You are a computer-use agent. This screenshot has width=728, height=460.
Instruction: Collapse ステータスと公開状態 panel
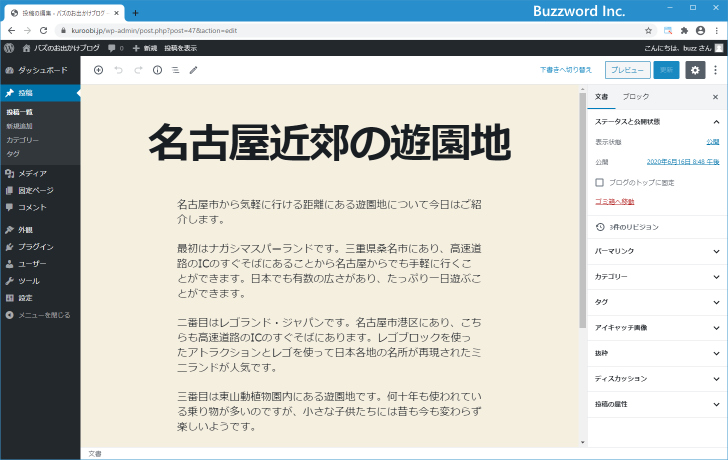657,122
